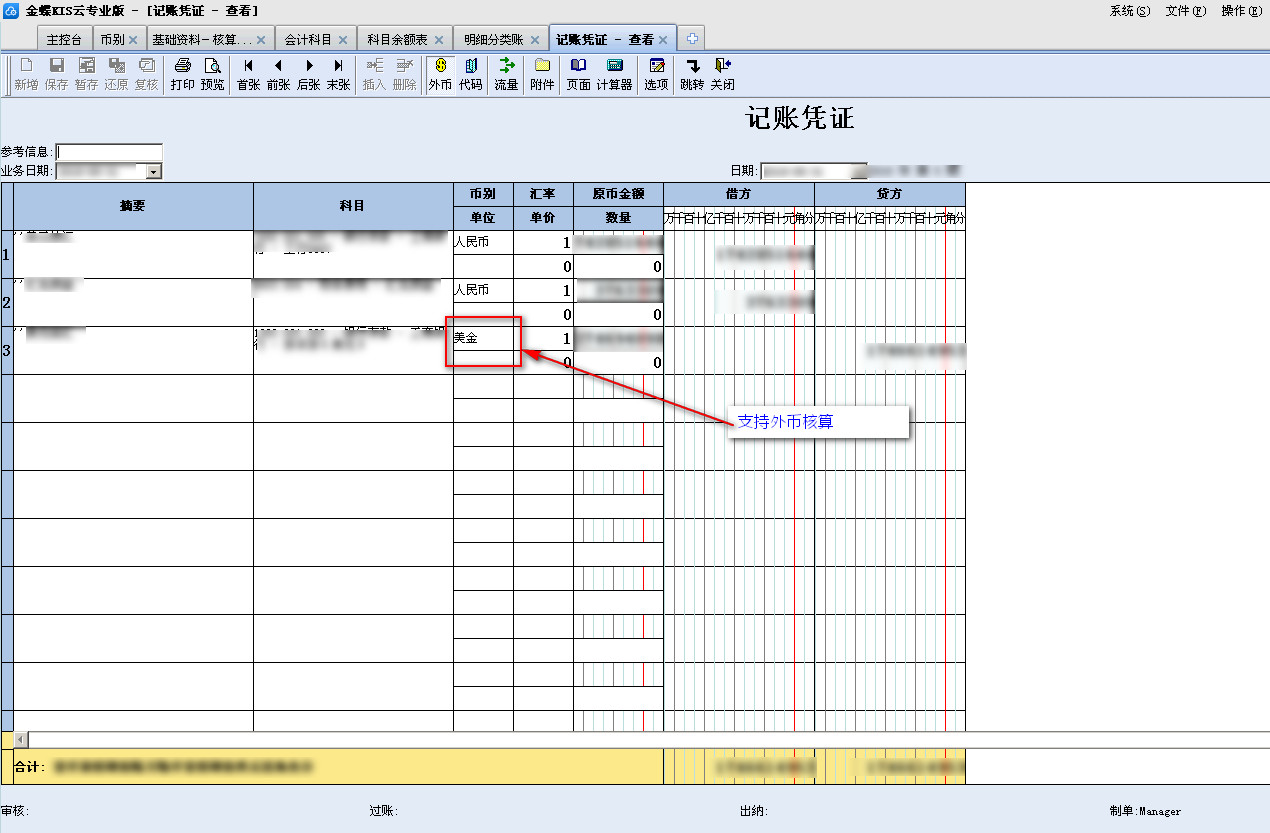Expand the 业务日期 date dropdown
This screenshot has width=1270, height=833.
154,172
